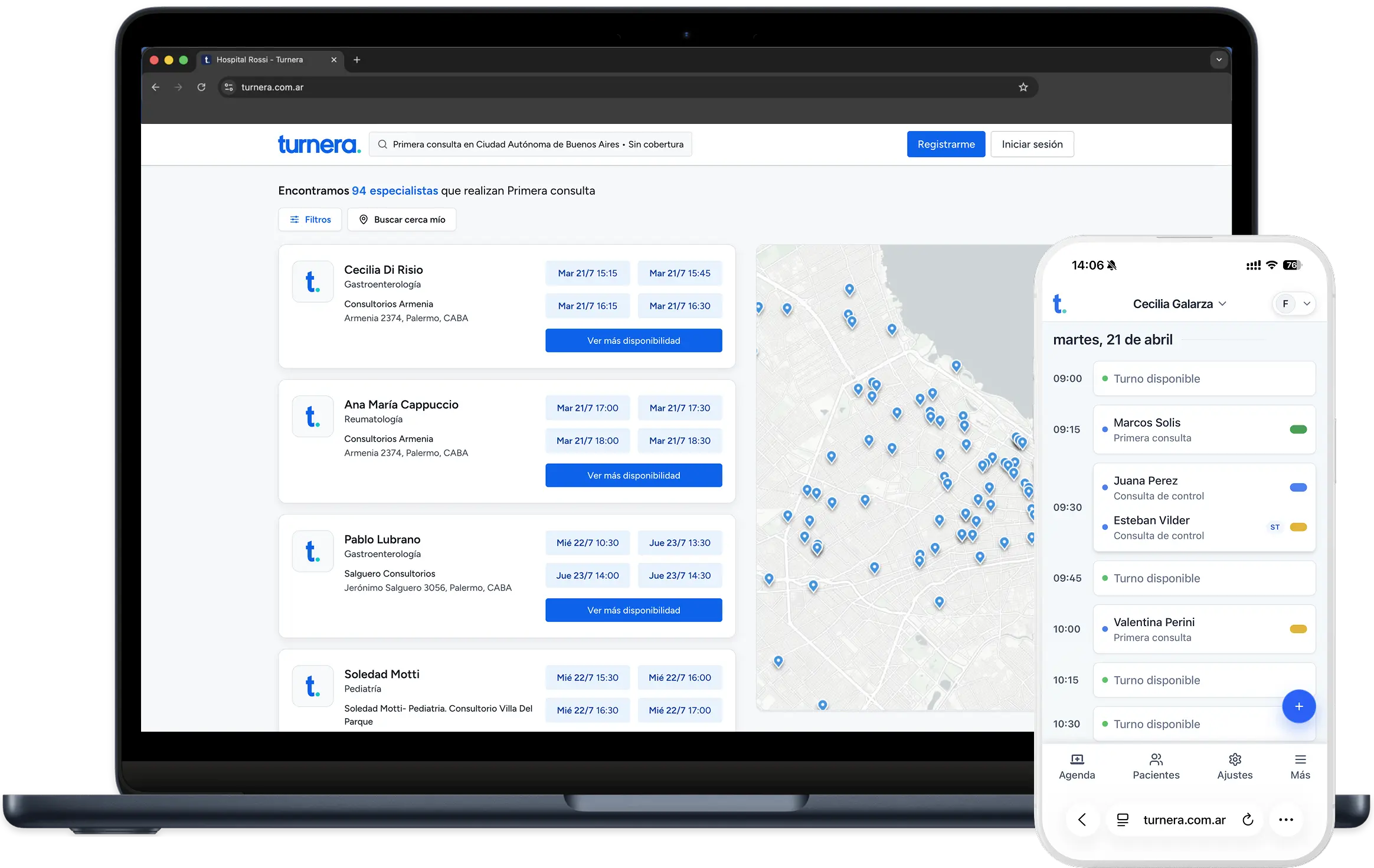This screenshot has height=868, width=1374.
Task: Click the 94 especialistas link text
Action: coord(395,191)
